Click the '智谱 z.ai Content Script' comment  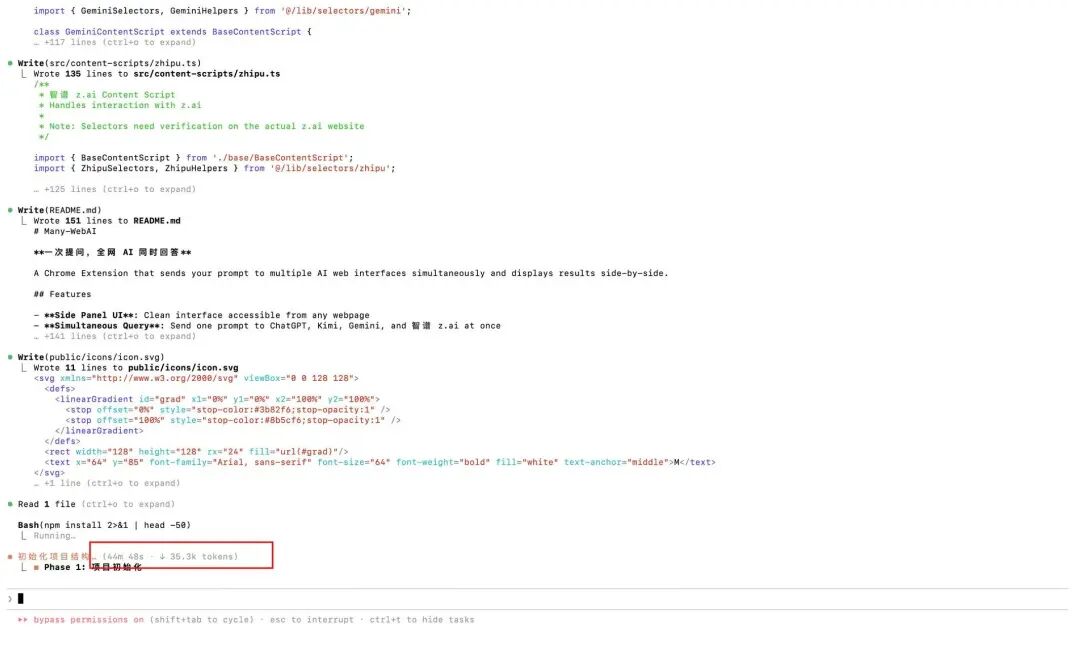pos(107,95)
